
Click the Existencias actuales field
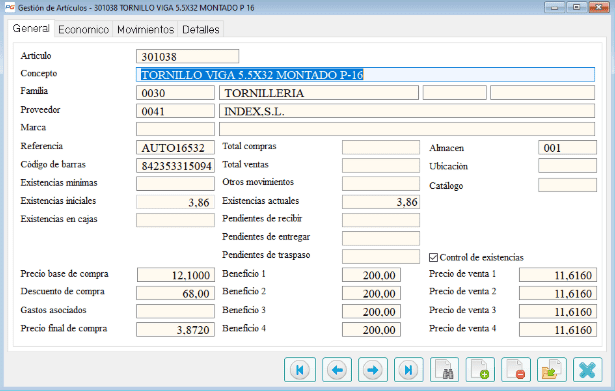click(x=381, y=202)
